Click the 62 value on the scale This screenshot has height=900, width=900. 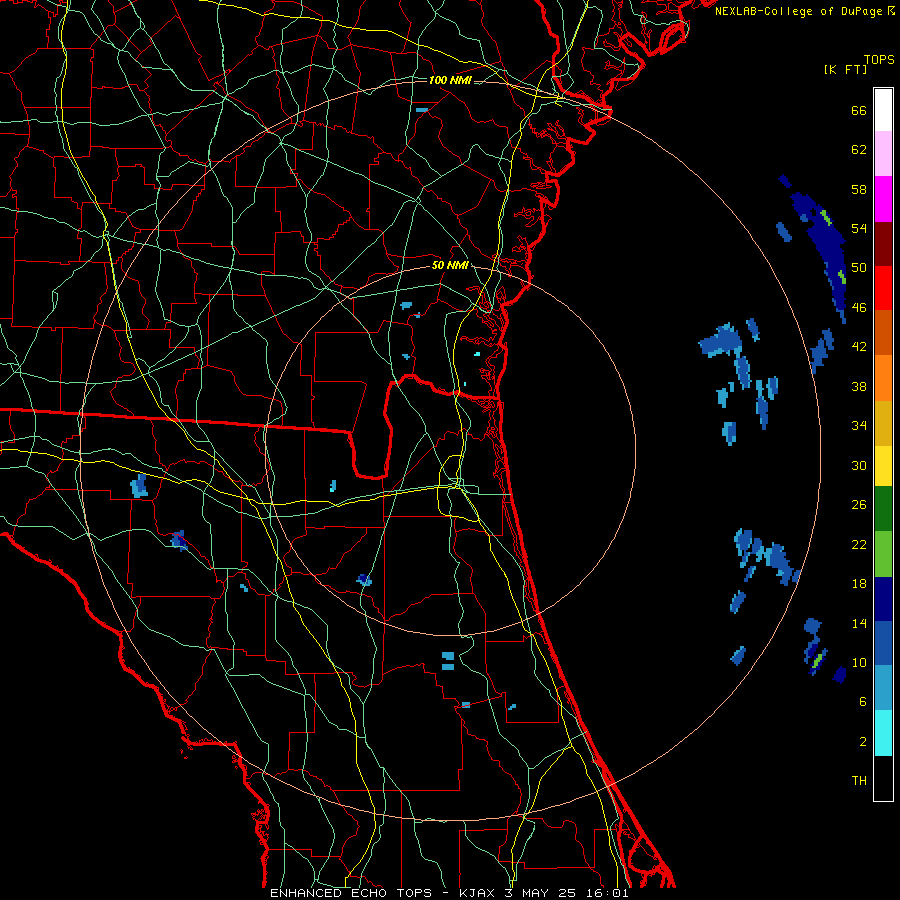point(859,150)
